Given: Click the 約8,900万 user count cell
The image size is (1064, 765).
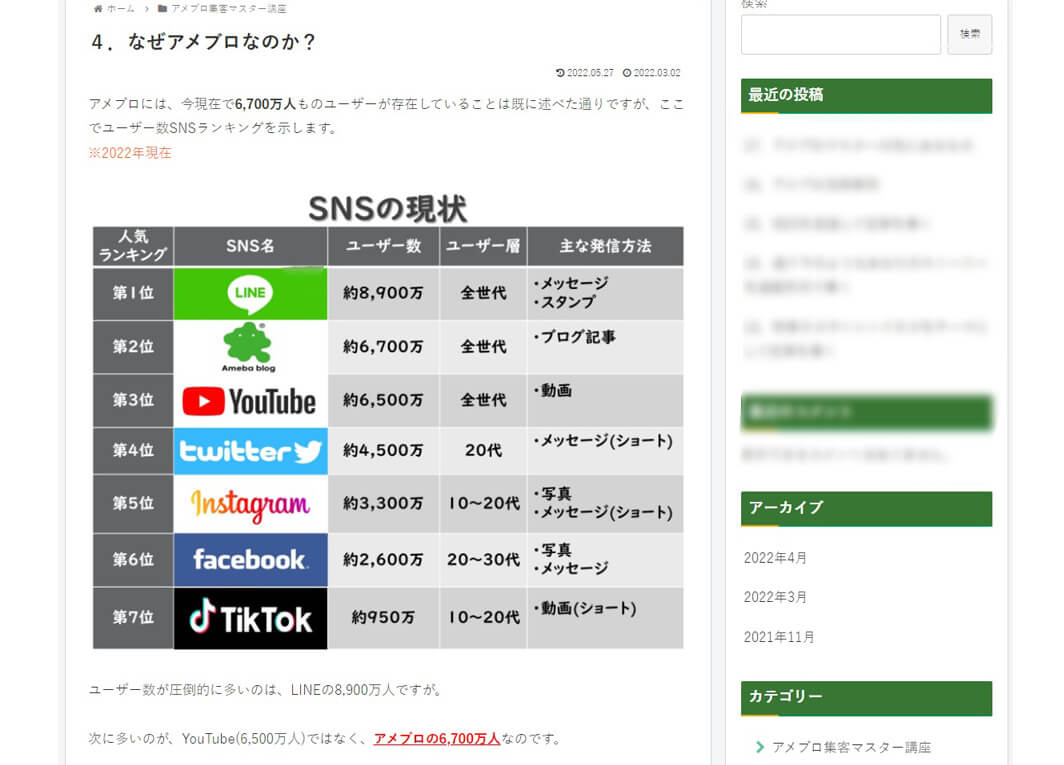Looking at the screenshot, I should point(383,293).
